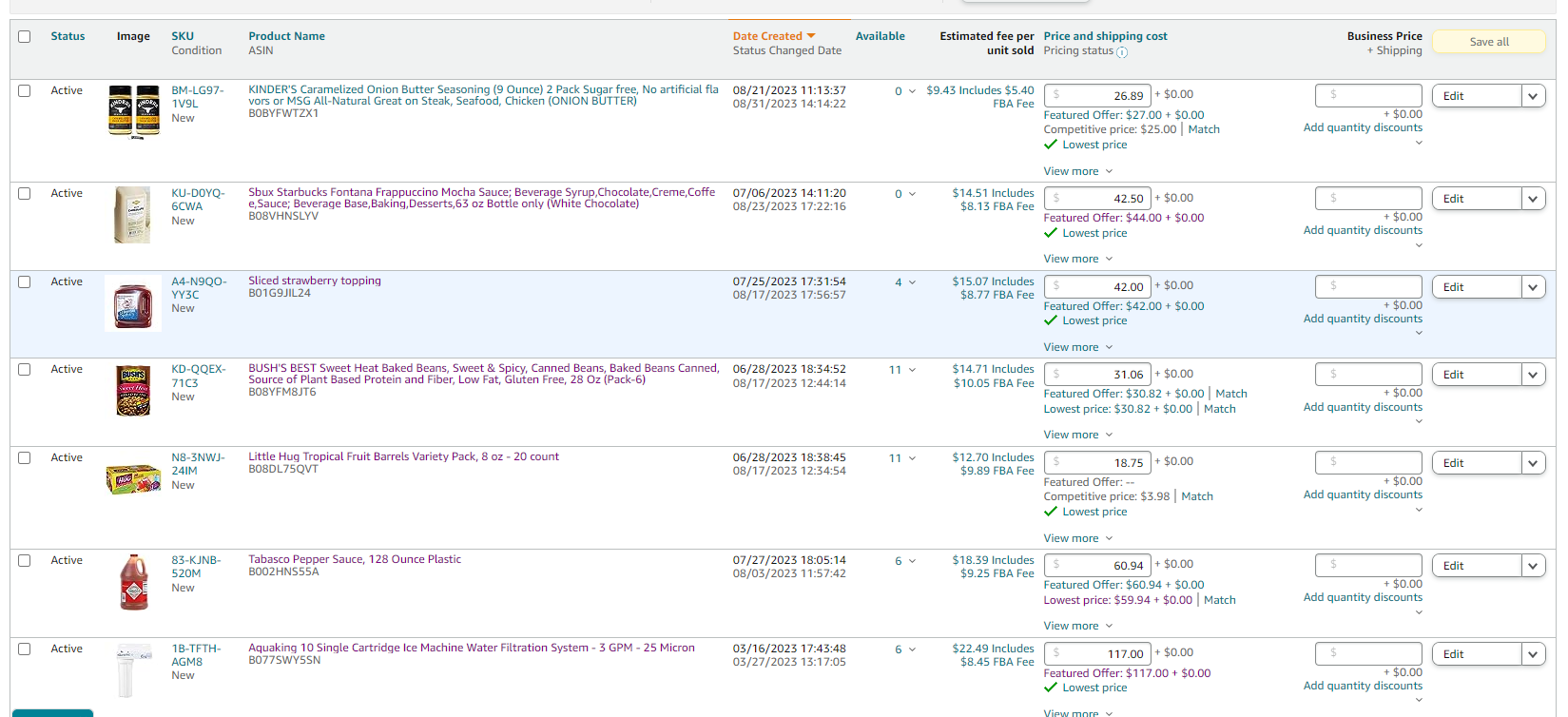The image size is (1568, 717).
Task: Open Edit dropdown arrow for KINDER'S row
Action: point(1533,96)
